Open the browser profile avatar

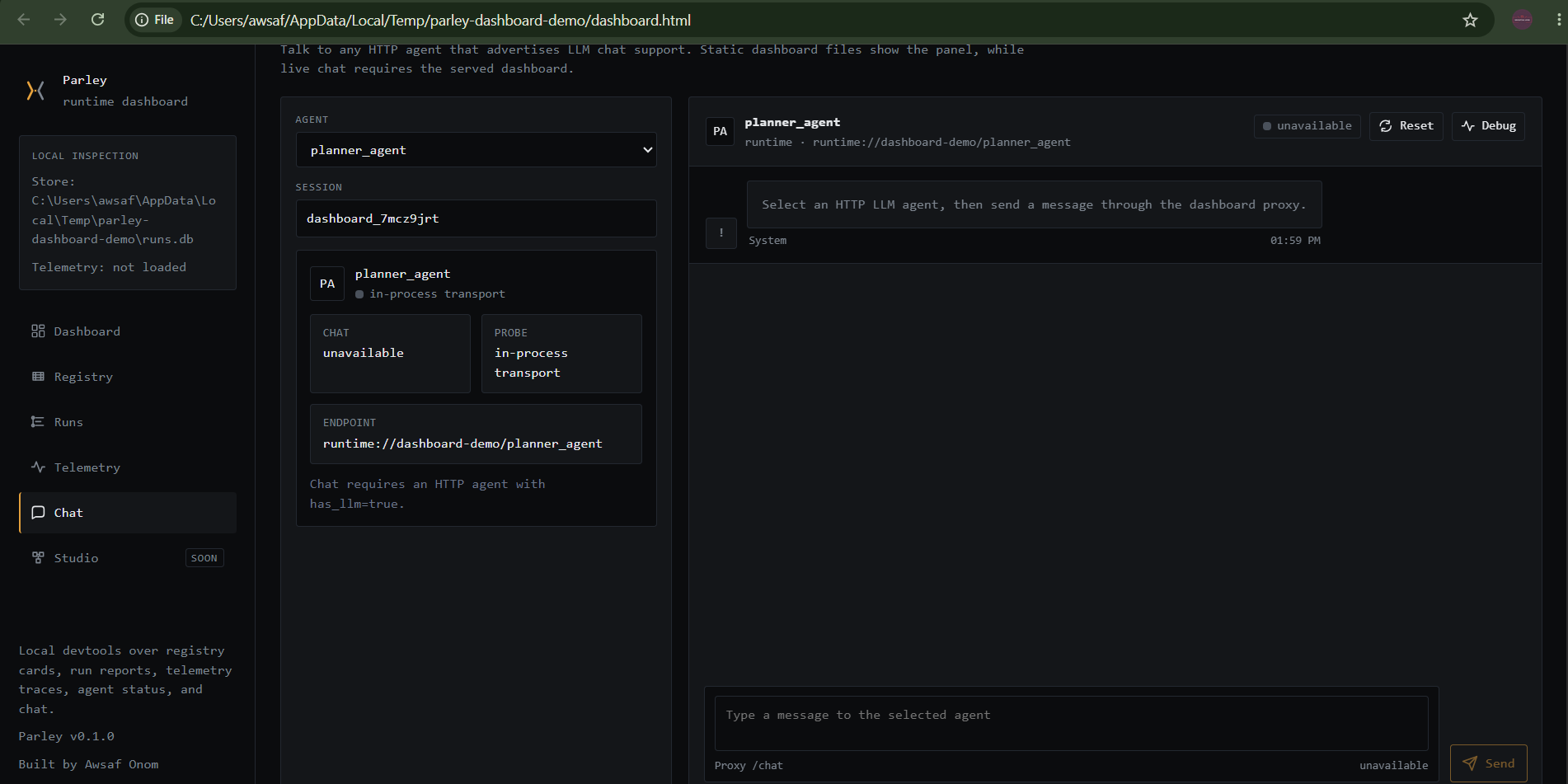1522,20
